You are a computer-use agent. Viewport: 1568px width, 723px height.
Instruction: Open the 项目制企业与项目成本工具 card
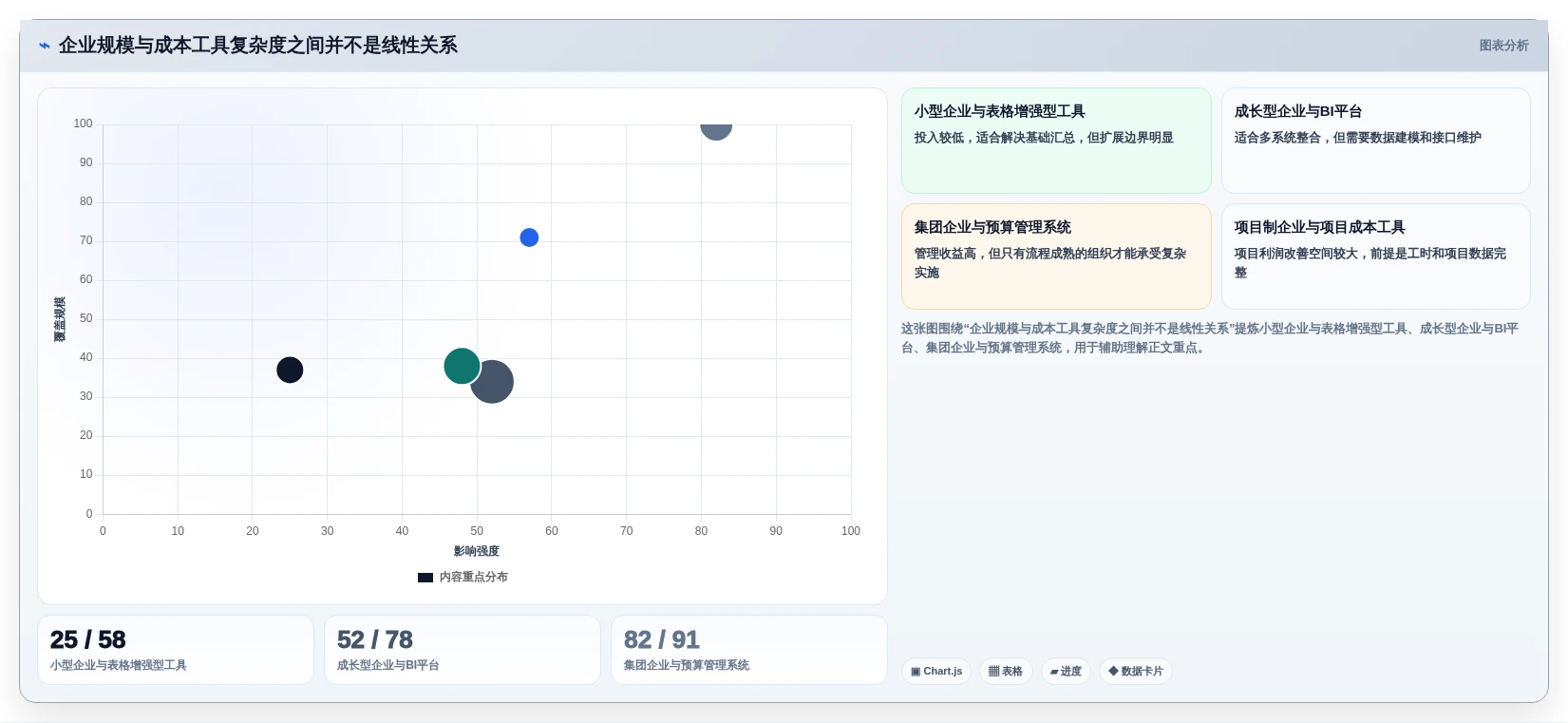click(x=1375, y=257)
